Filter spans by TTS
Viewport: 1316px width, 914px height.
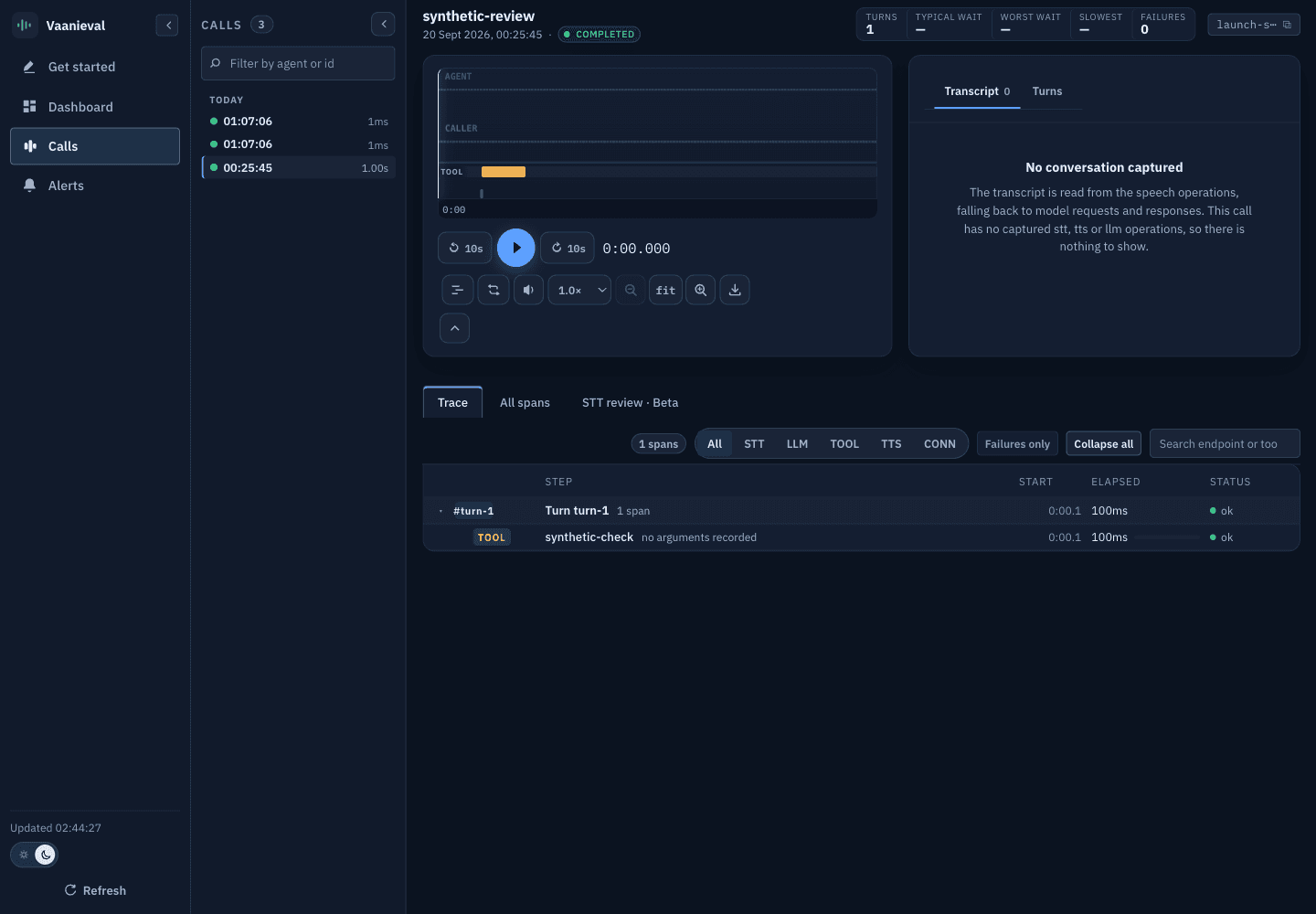891,444
